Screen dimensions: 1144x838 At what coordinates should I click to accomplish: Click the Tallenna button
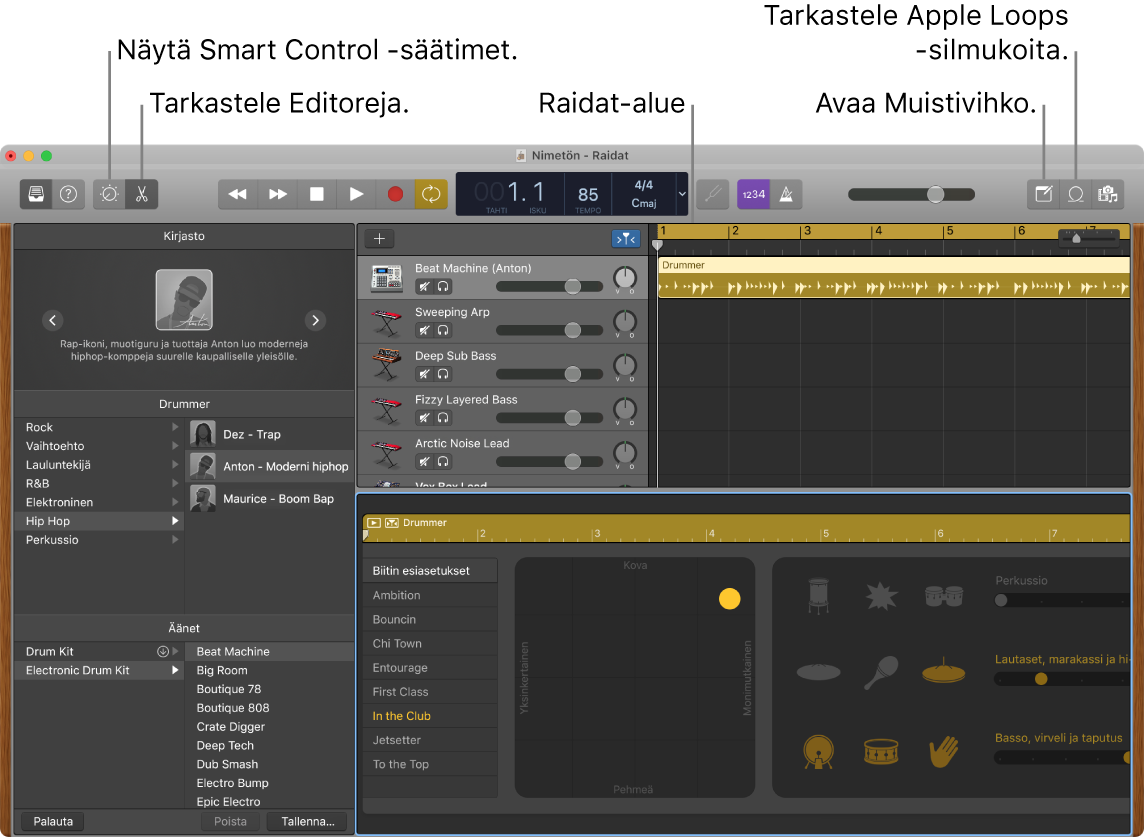(307, 821)
